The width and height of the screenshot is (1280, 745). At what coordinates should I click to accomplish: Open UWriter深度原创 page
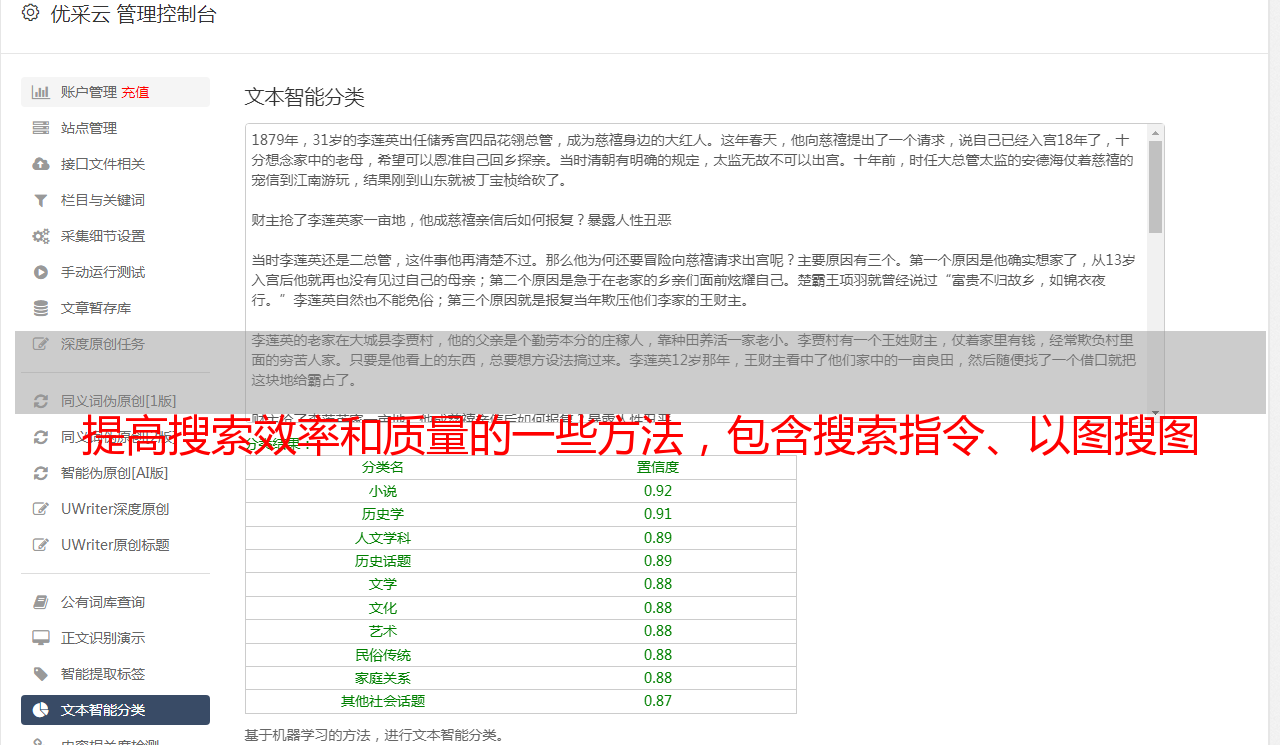point(115,509)
